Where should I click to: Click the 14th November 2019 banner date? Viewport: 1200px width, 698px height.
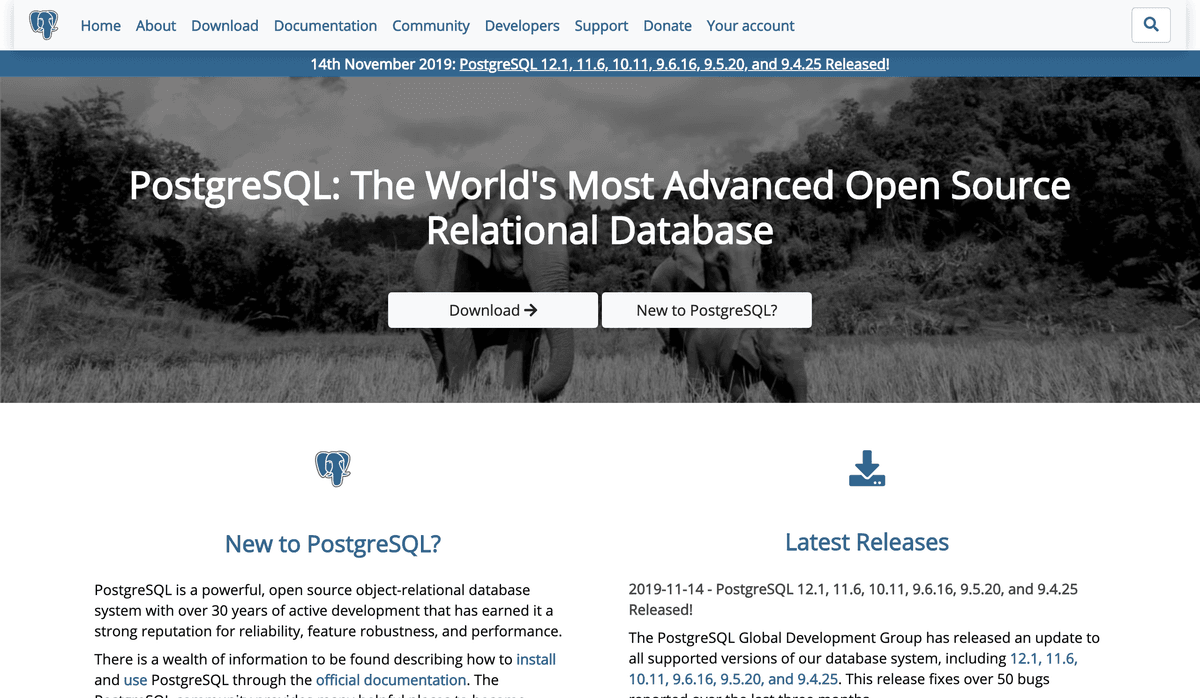click(382, 64)
